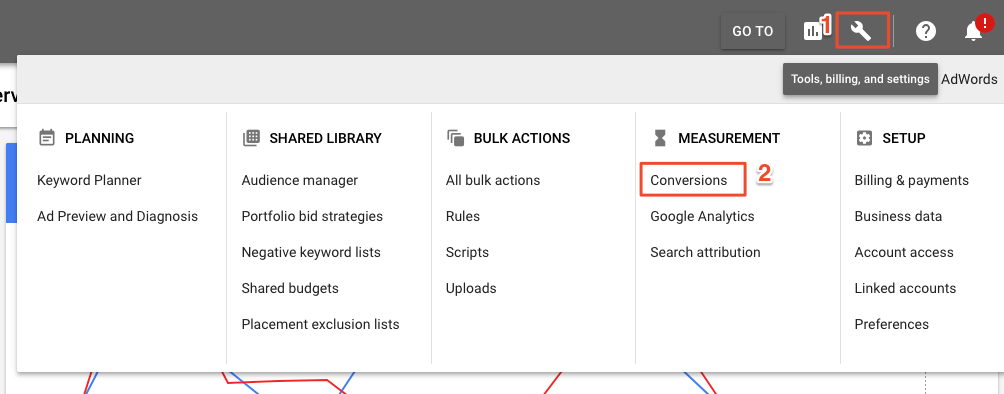The height and width of the screenshot is (394, 1004).
Task: Click the AdWords text at top right
Action: tap(969, 79)
